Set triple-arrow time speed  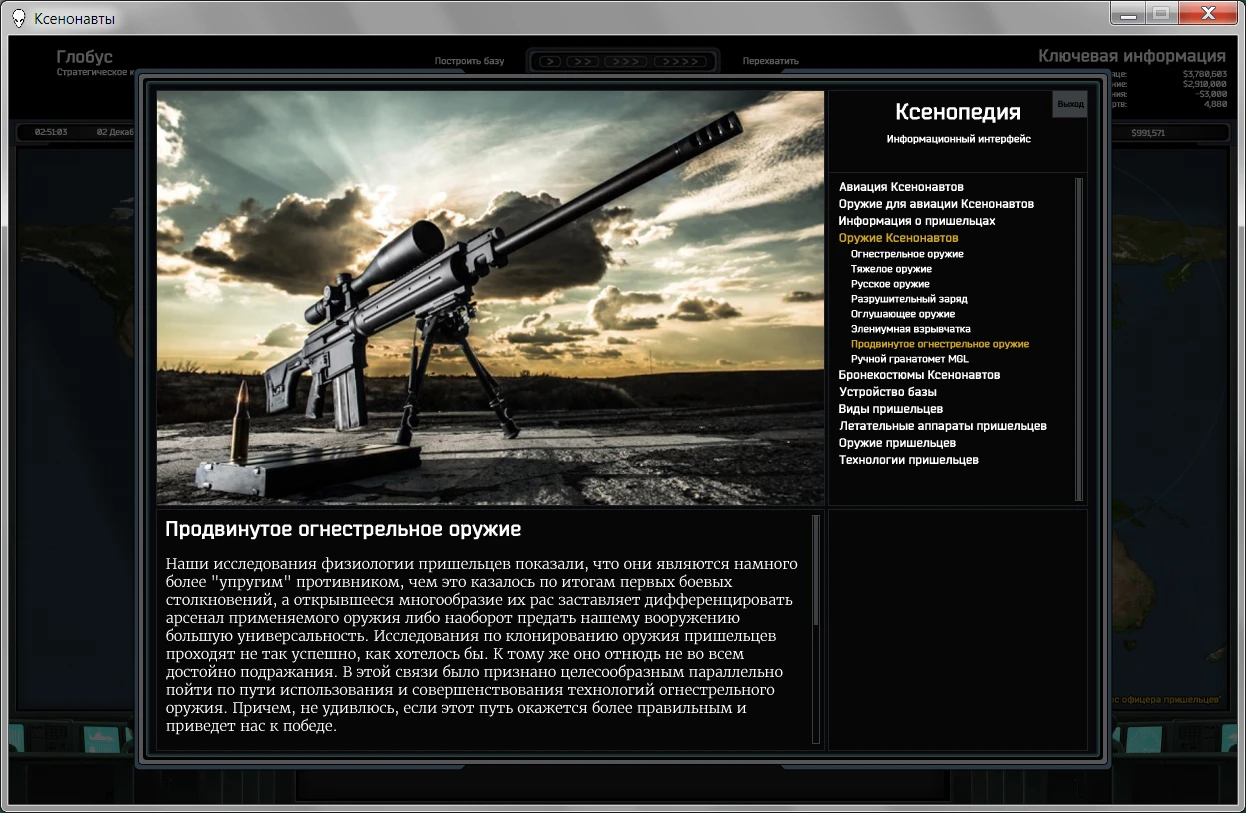624,61
